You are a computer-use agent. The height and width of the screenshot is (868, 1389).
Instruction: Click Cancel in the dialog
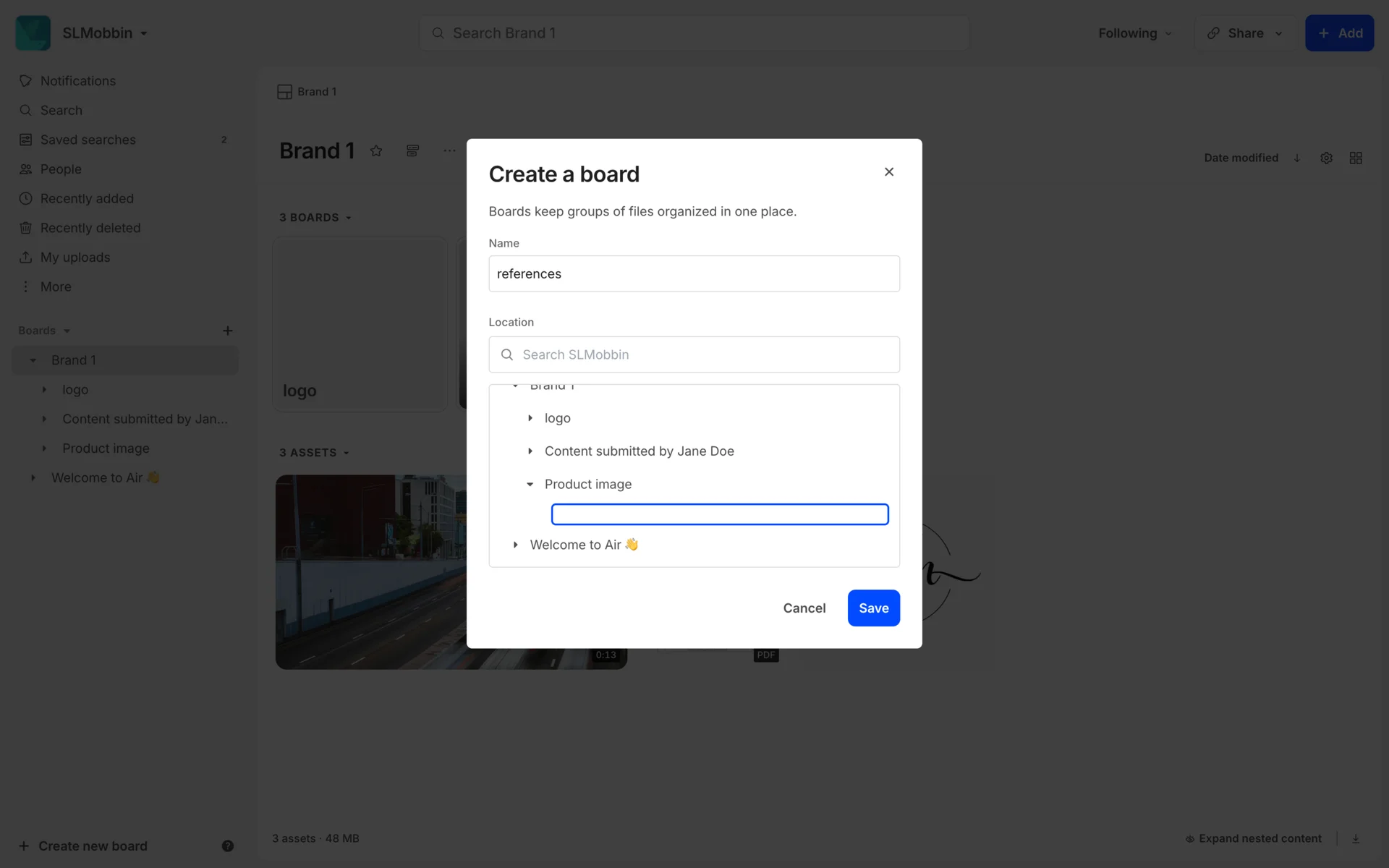tap(804, 608)
